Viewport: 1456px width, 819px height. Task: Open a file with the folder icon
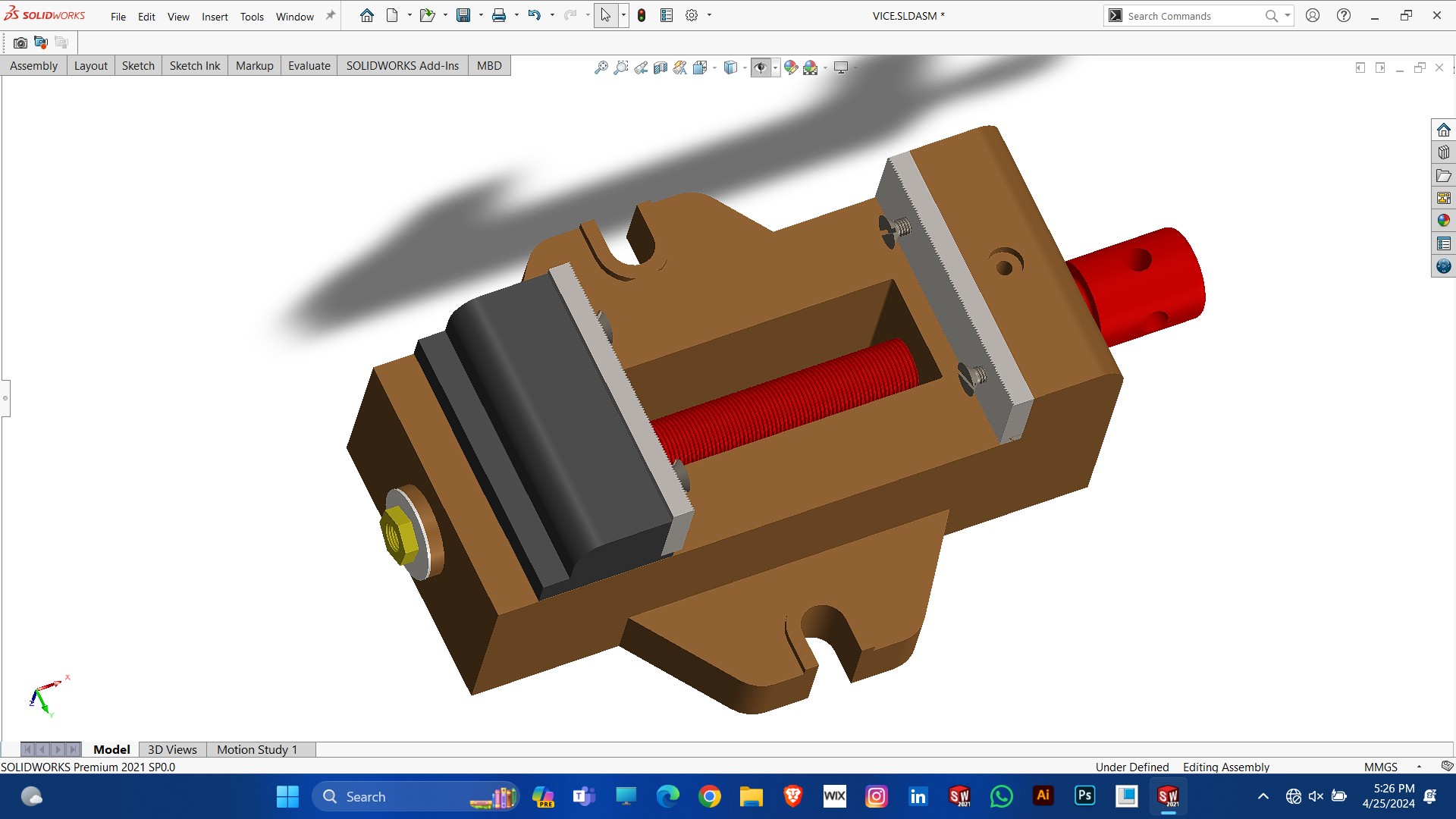427,15
